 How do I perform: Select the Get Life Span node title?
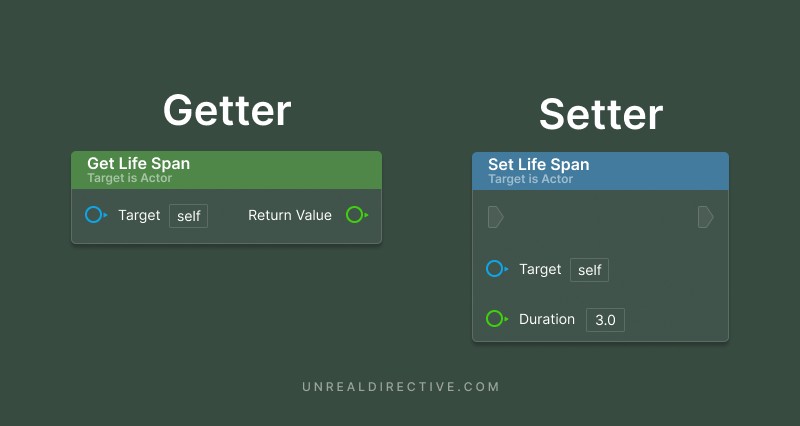click(138, 163)
